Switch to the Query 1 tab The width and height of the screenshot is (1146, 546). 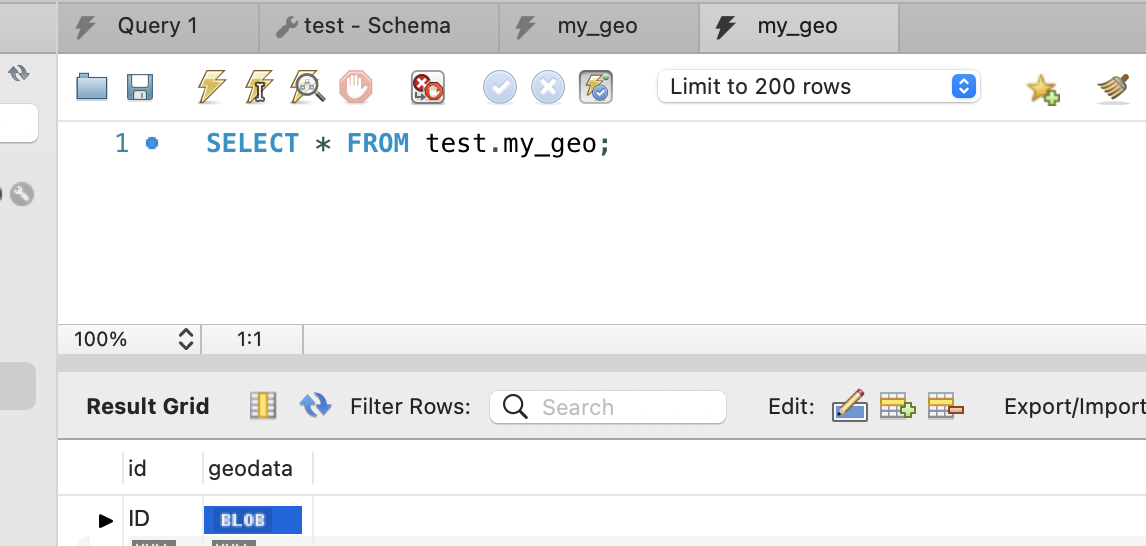157,26
